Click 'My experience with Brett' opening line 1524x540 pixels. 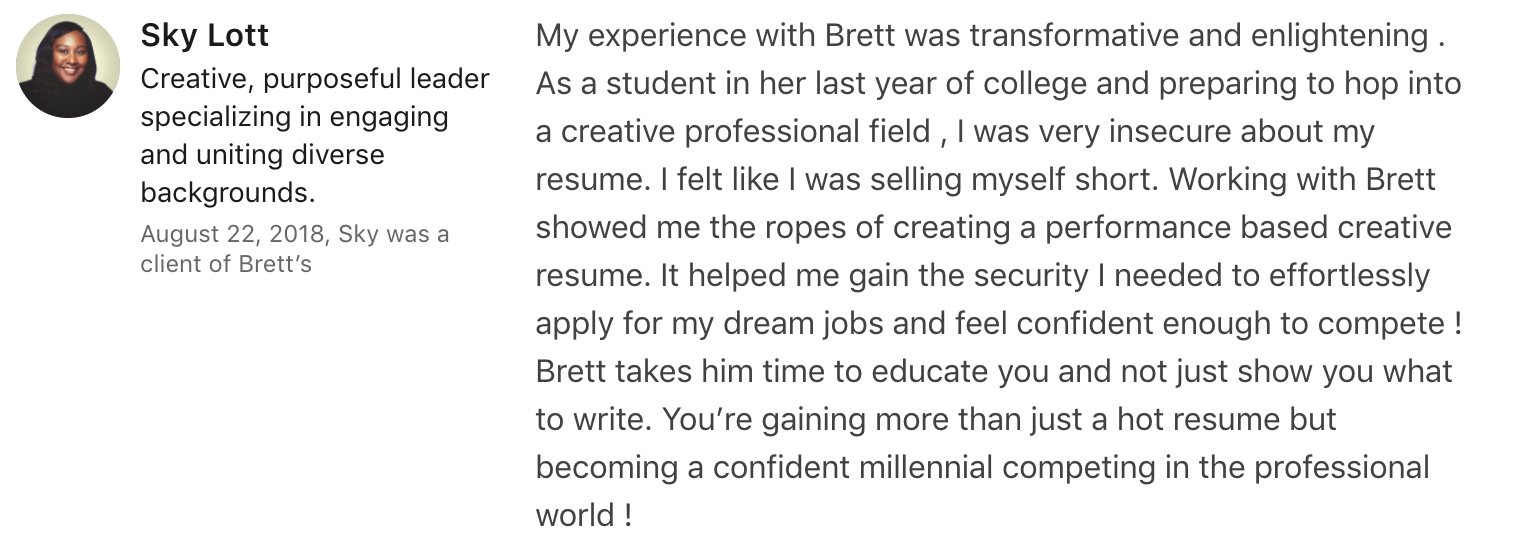click(x=717, y=37)
